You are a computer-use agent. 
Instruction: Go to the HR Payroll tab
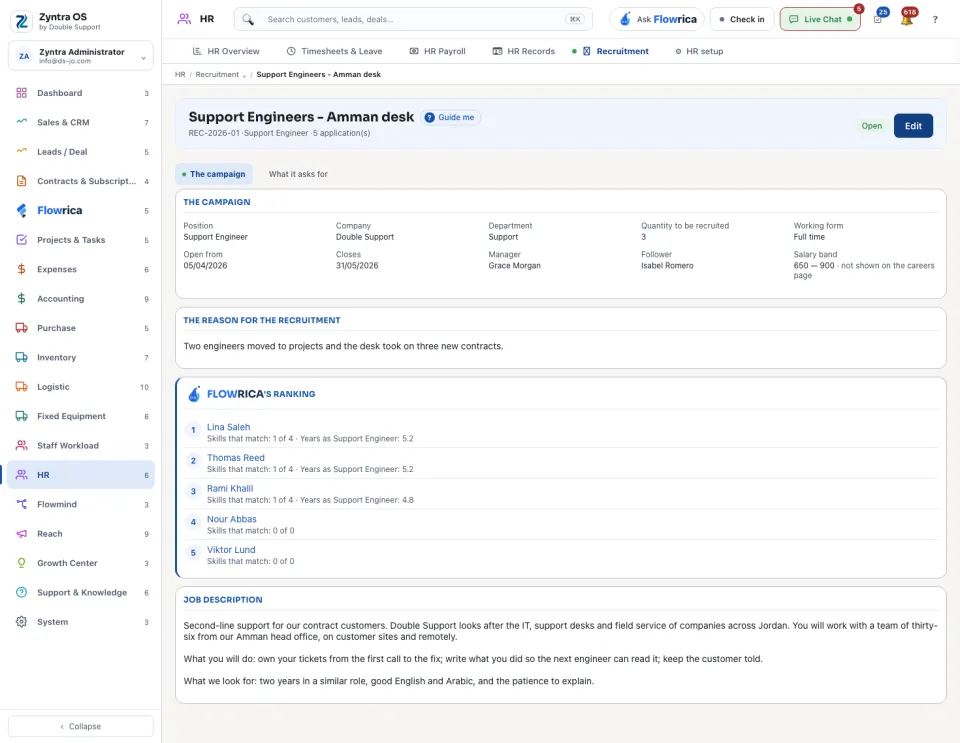pyautogui.click(x=437, y=51)
